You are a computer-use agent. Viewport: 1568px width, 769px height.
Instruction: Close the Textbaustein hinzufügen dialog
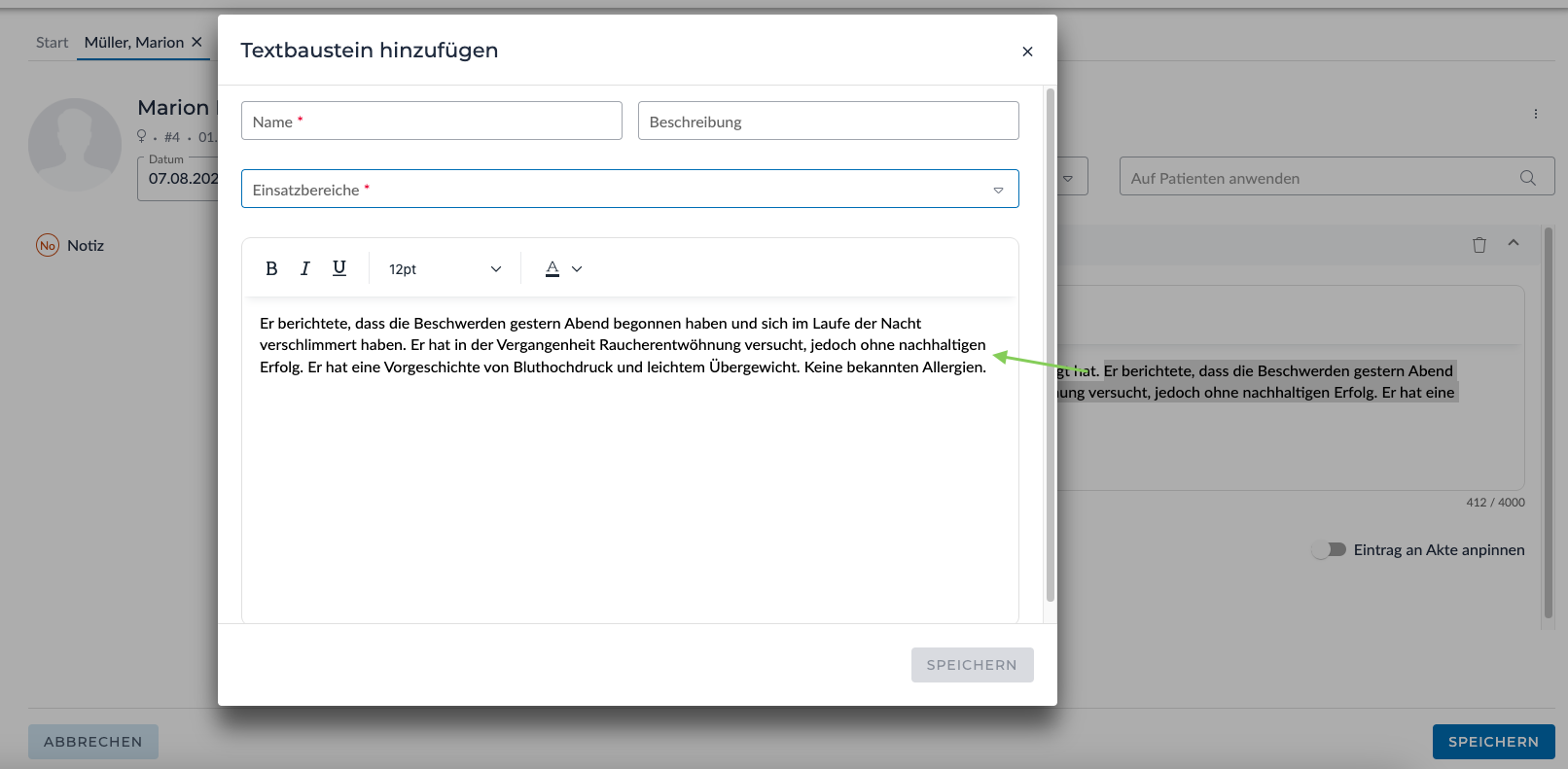[1027, 52]
